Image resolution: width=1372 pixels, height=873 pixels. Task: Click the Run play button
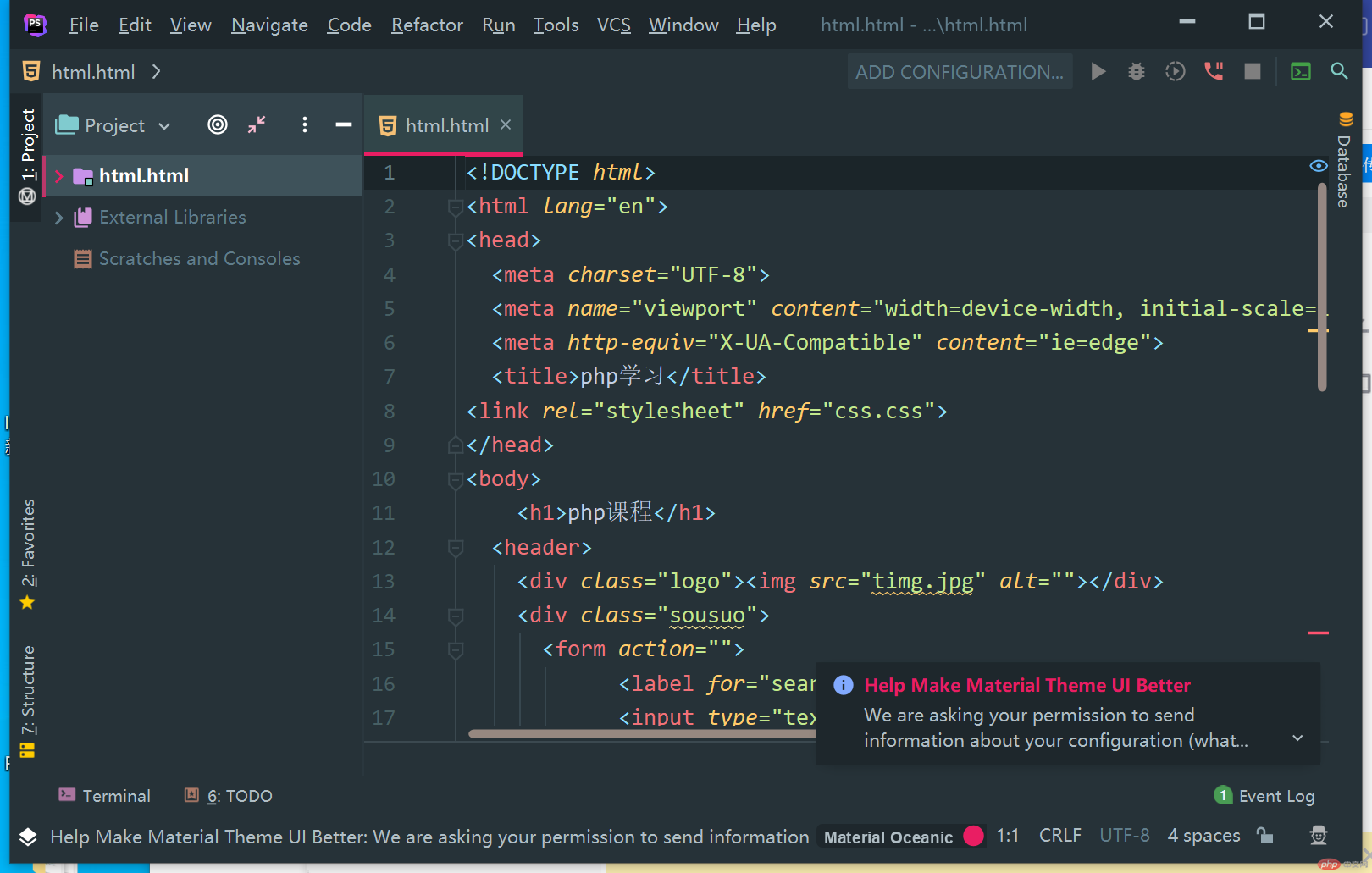1098,72
